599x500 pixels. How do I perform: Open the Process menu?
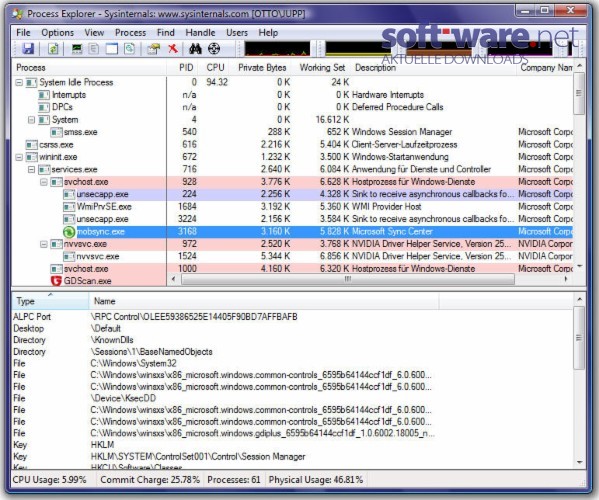pos(131,33)
